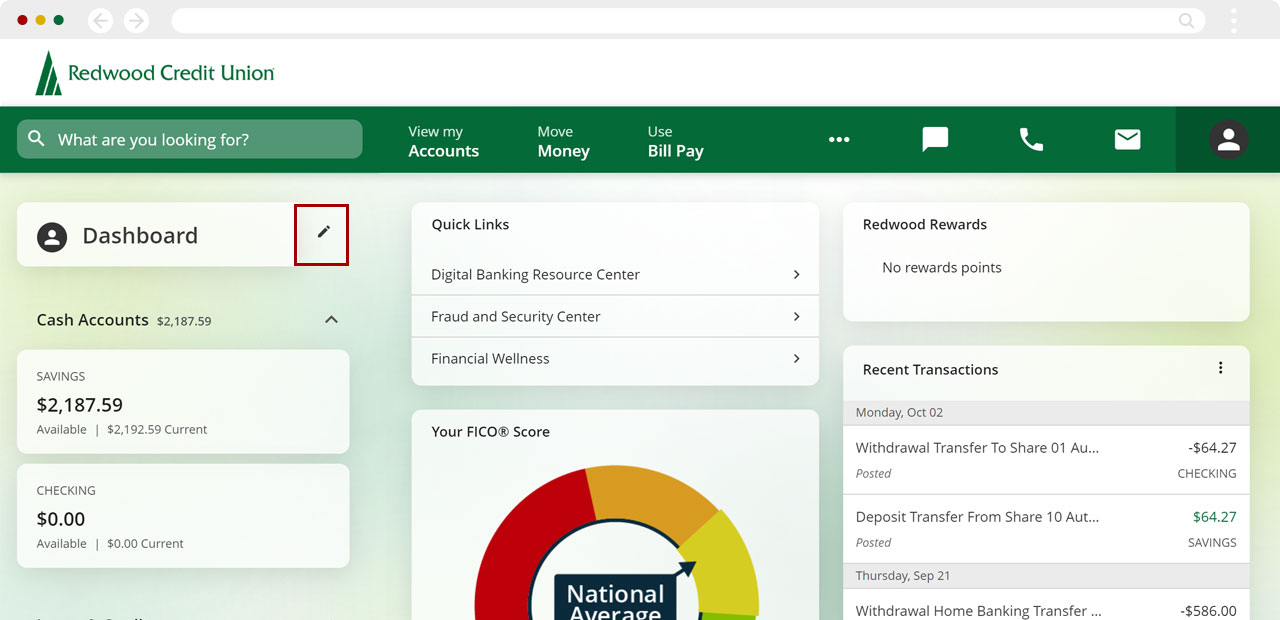Click the Quick Links heading
This screenshot has width=1280, height=620.
pyautogui.click(x=470, y=224)
